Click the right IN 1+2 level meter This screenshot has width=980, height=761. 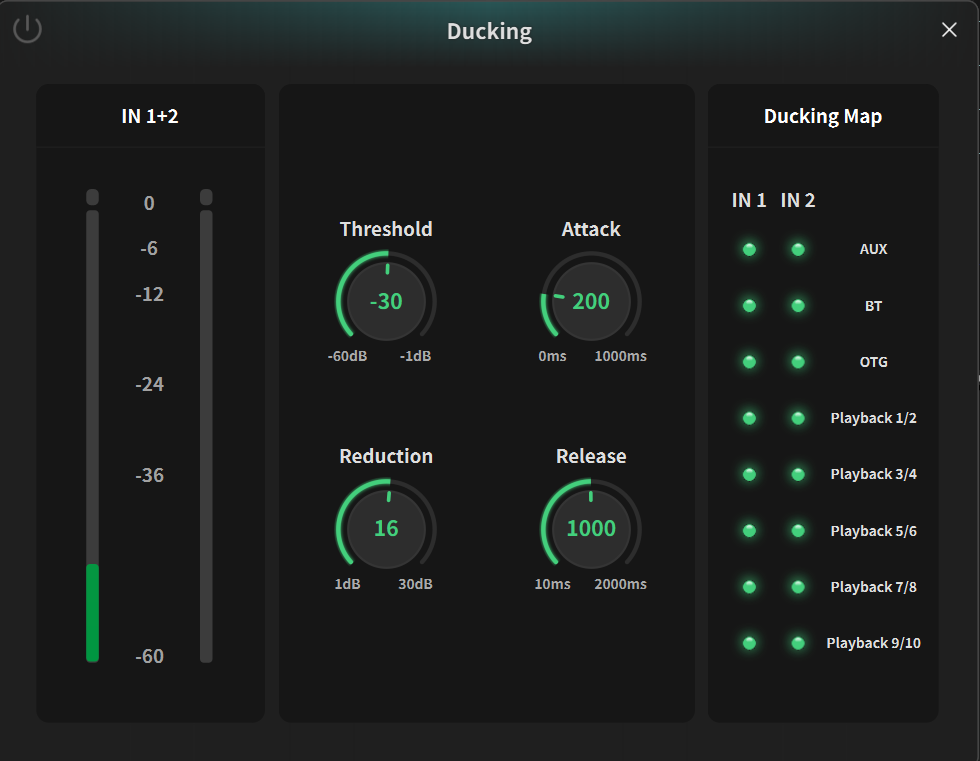(x=206, y=425)
